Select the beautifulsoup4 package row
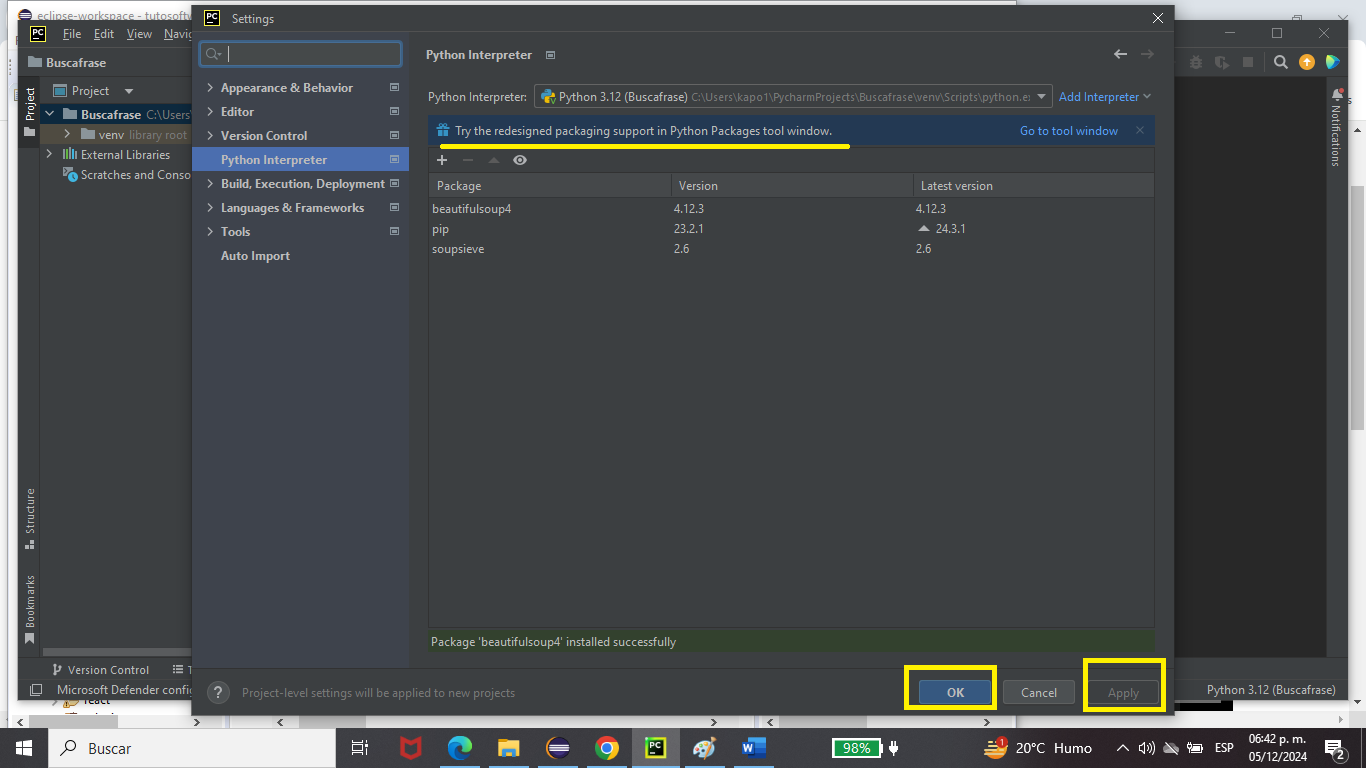Image resolution: width=1366 pixels, height=768 pixels. tap(791, 209)
